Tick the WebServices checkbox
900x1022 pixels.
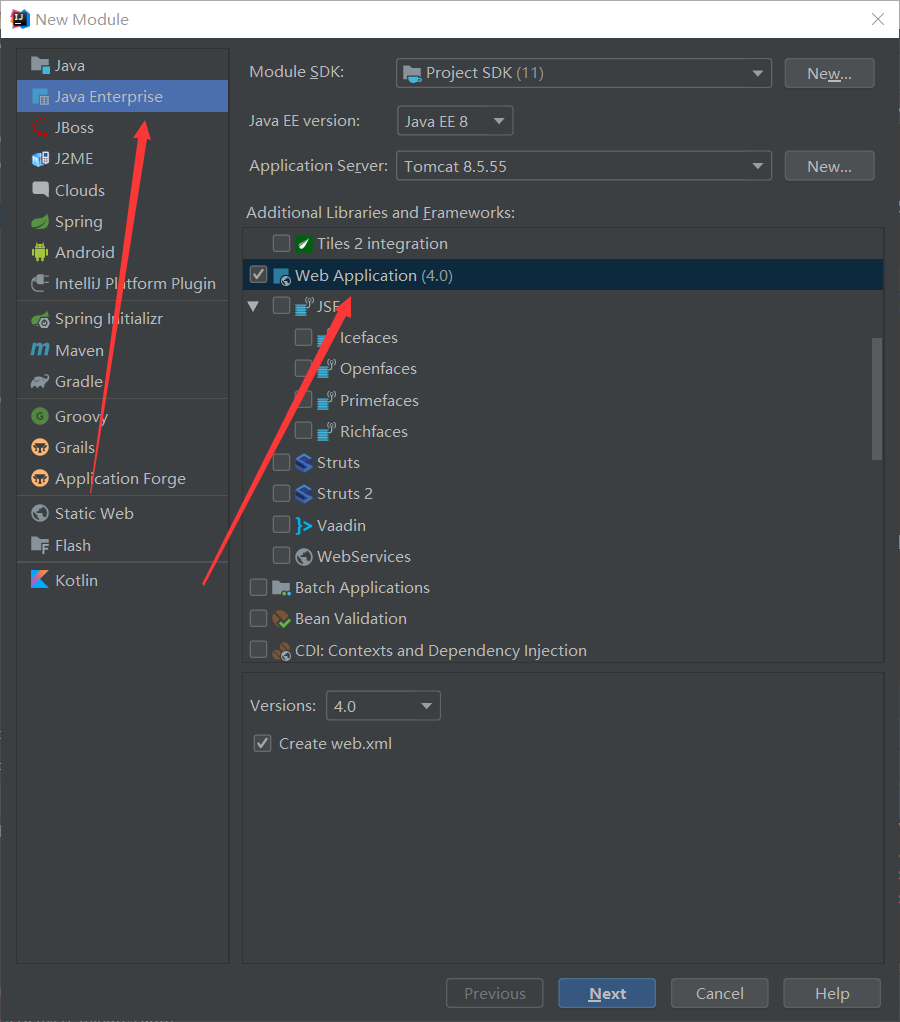click(282, 555)
